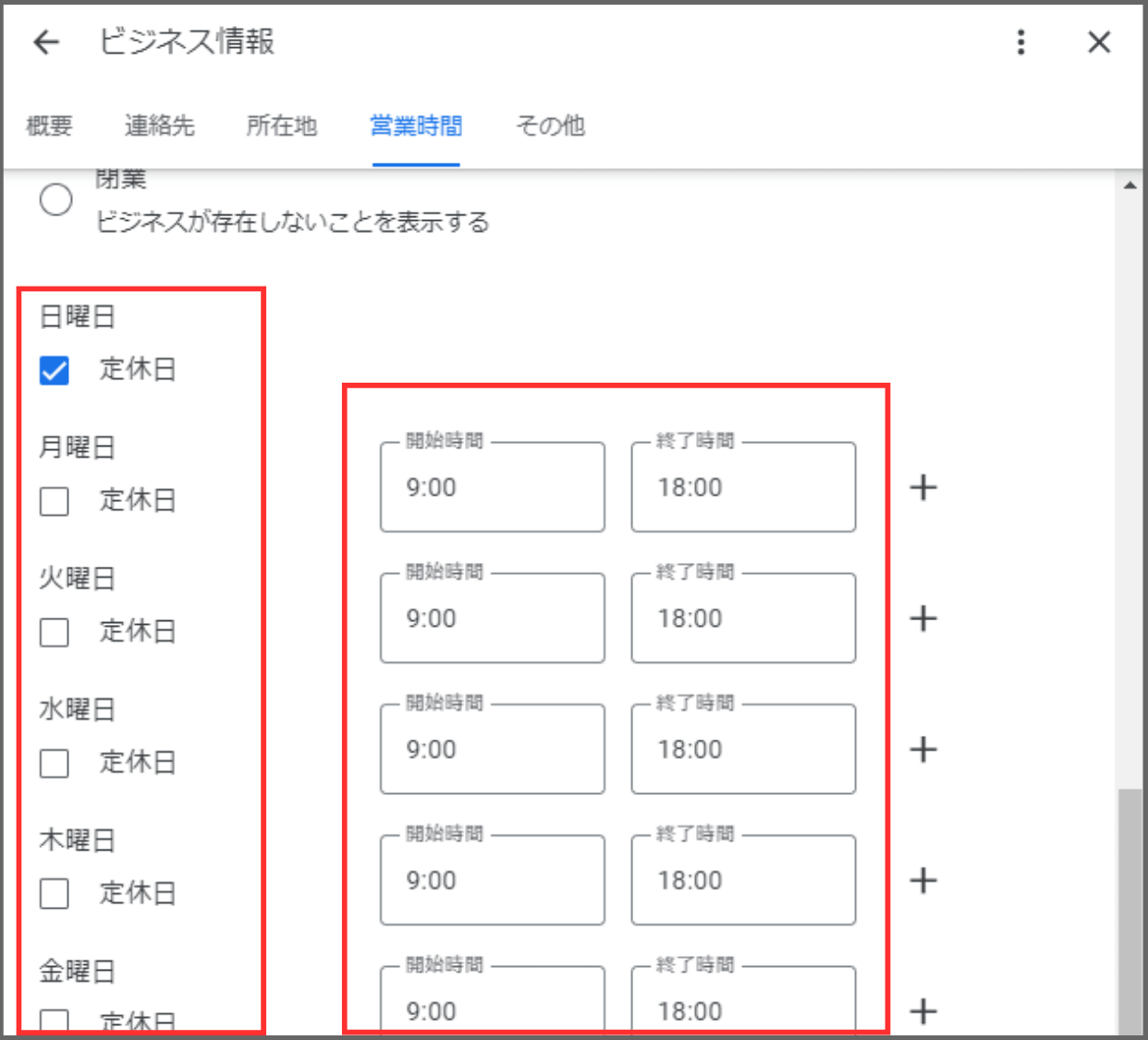Switch to the 連絡先 tab
This screenshot has width=1148, height=1040.
[159, 126]
